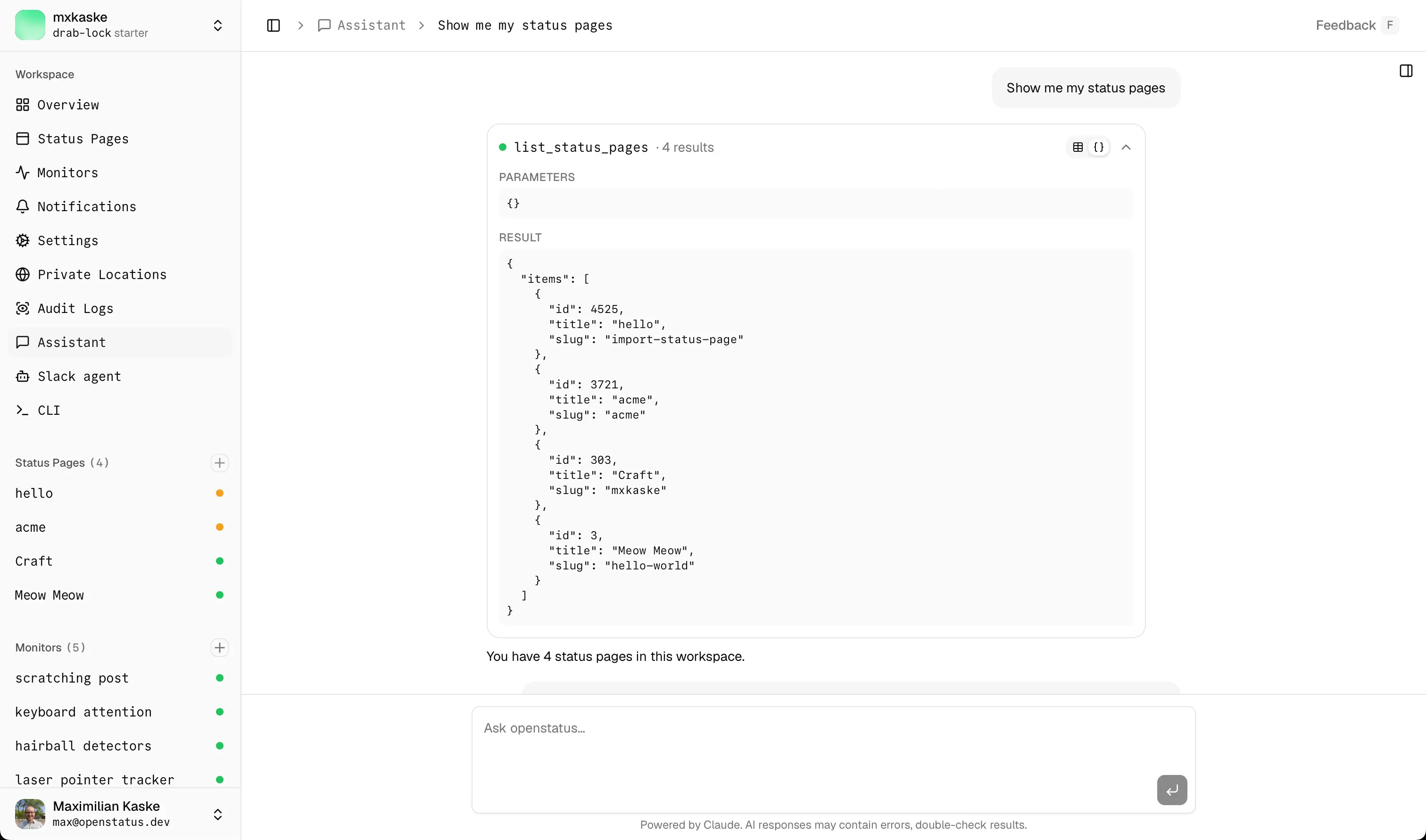Open the Meow Meow status page
The width and height of the screenshot is (1426, 840).
click(x=120, y=595)
